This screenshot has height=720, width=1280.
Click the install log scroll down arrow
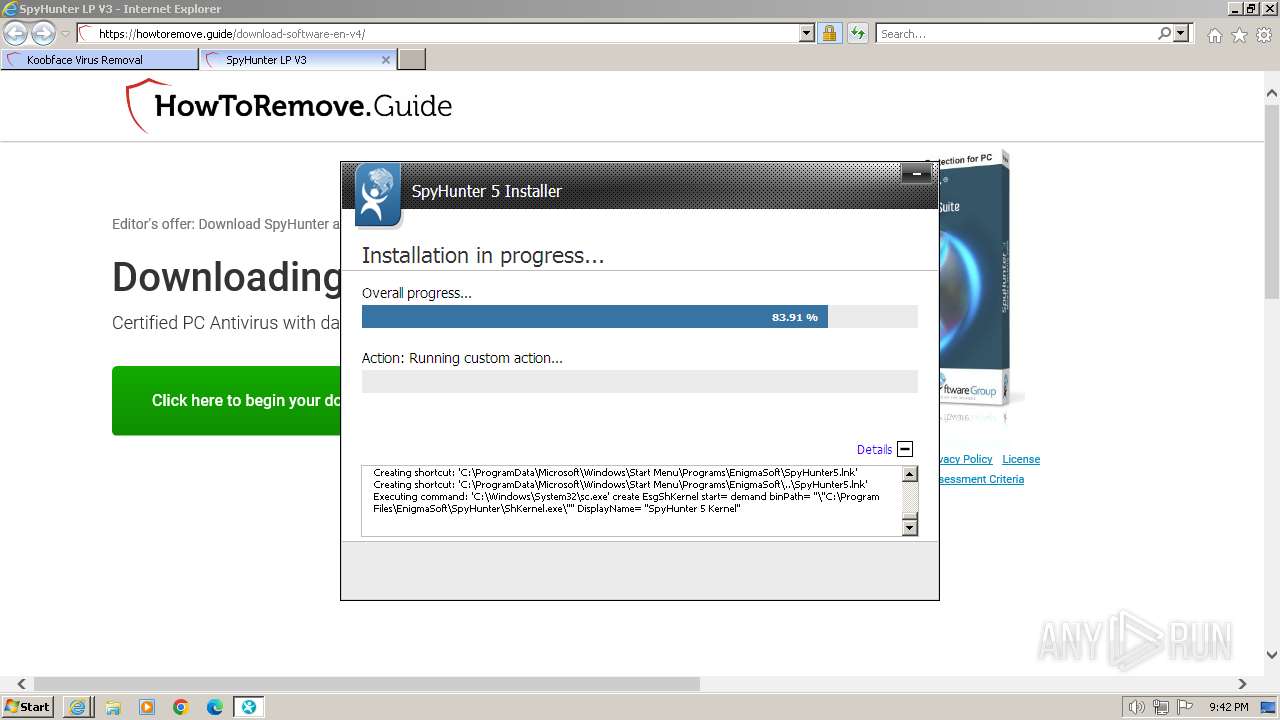tap(910, 527)
